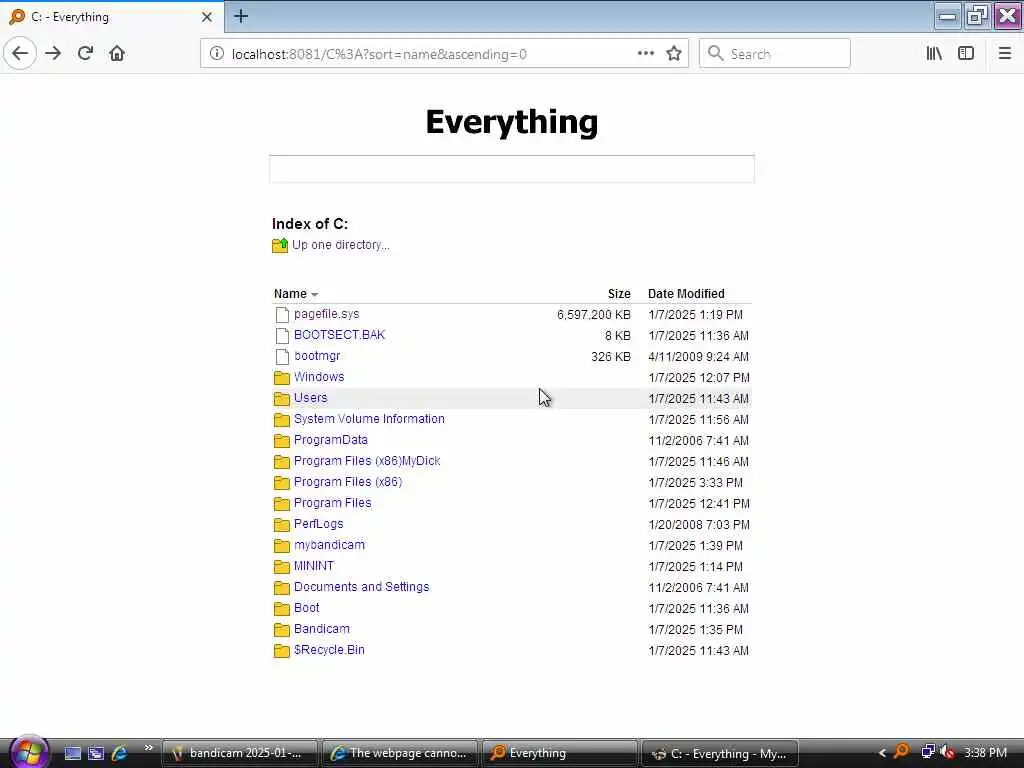Open the Program Files (x86) folder
This screenshot has height=768, width=1024.
348,482
